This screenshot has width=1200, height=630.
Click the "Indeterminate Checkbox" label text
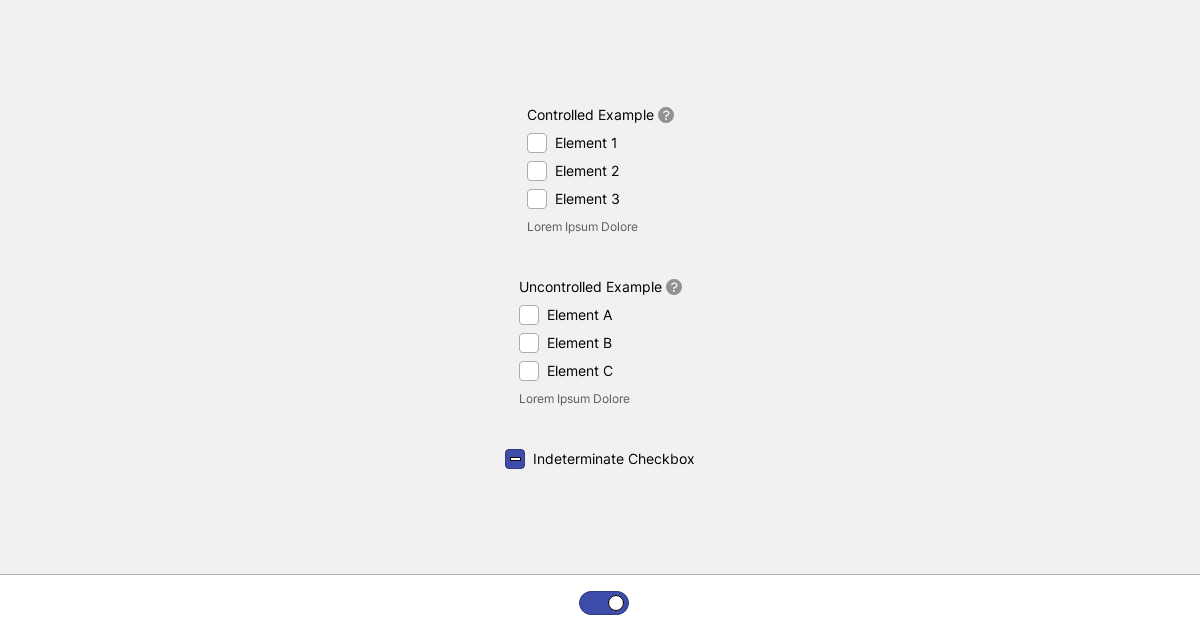[614, 459]
